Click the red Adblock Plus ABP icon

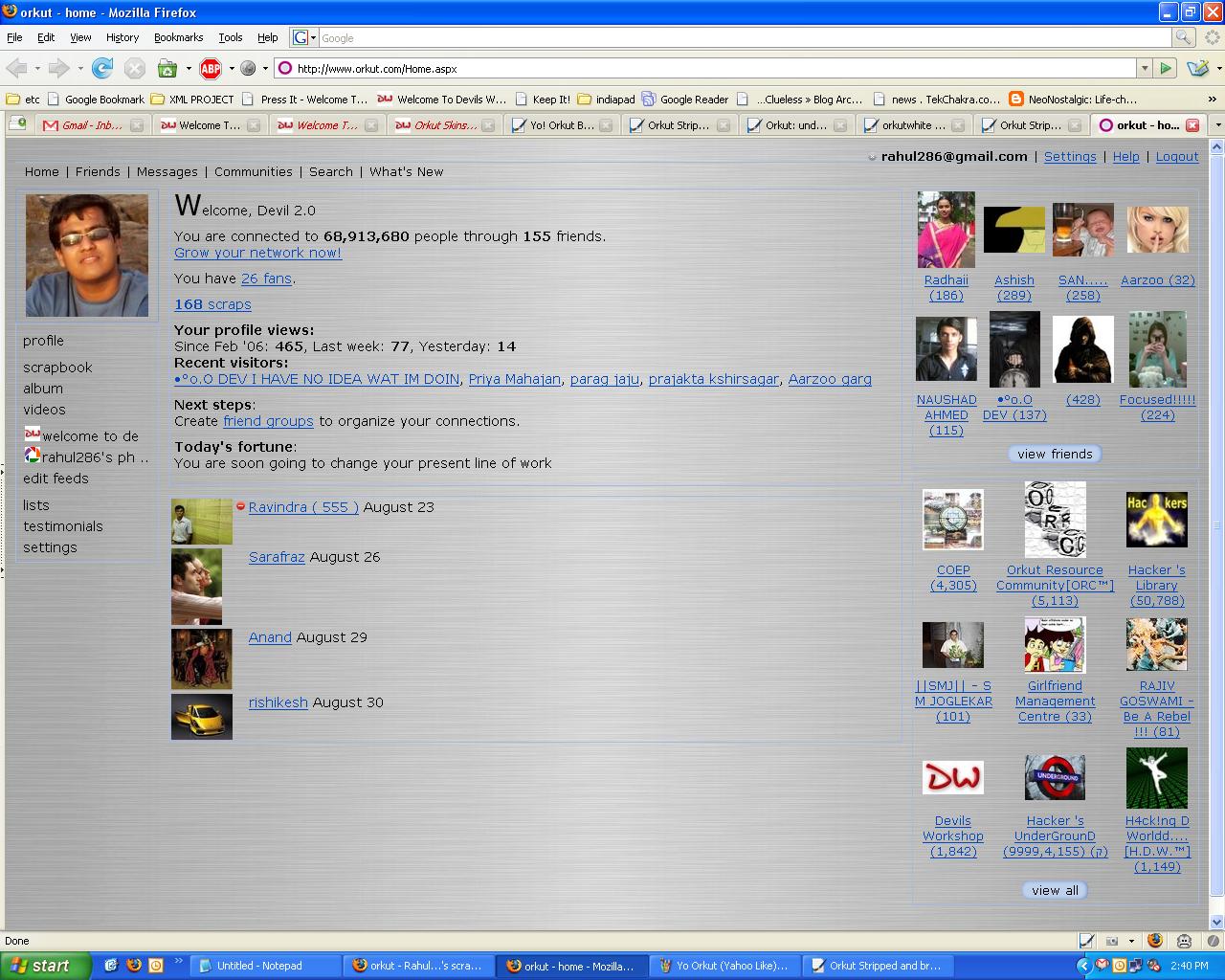pos(211,68)
